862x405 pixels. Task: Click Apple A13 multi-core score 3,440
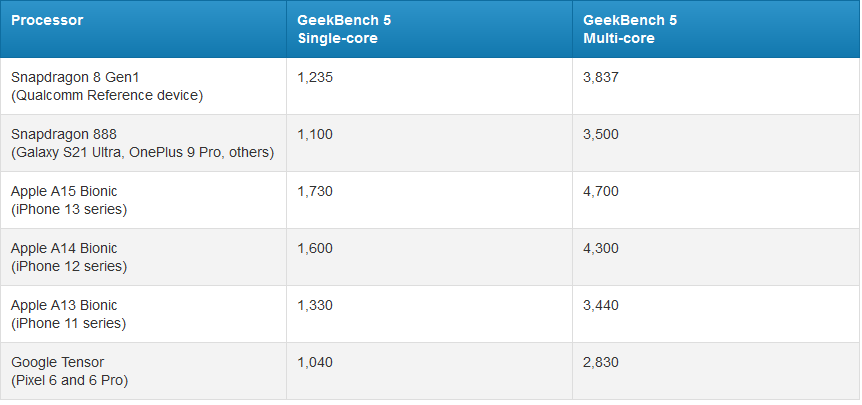click(x=601, y=305)
